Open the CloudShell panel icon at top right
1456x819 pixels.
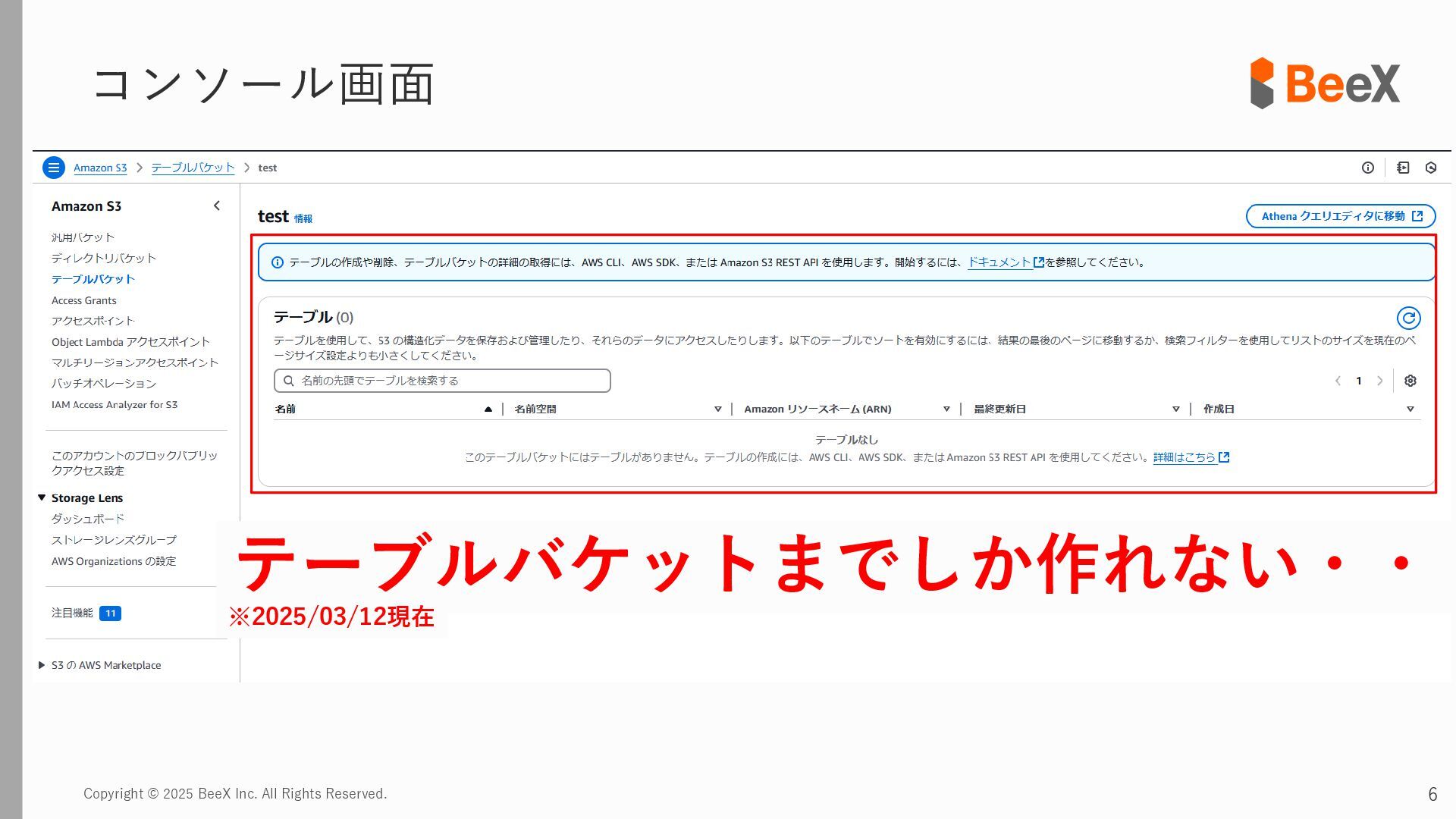click(x=1403, y=168)
